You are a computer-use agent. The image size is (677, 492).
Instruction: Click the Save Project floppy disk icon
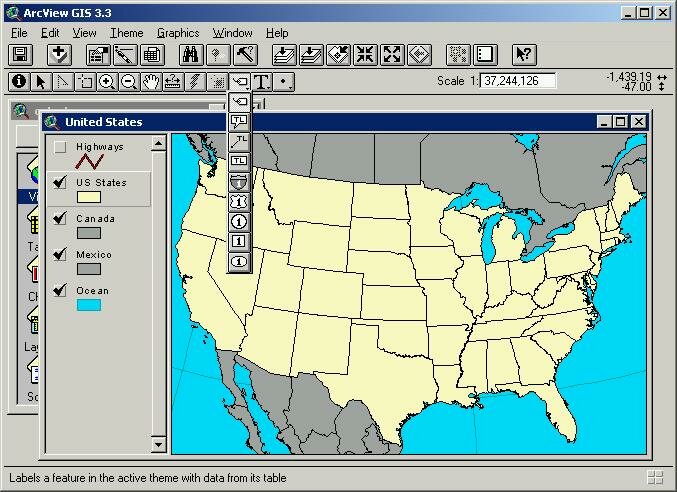point(20,55)
